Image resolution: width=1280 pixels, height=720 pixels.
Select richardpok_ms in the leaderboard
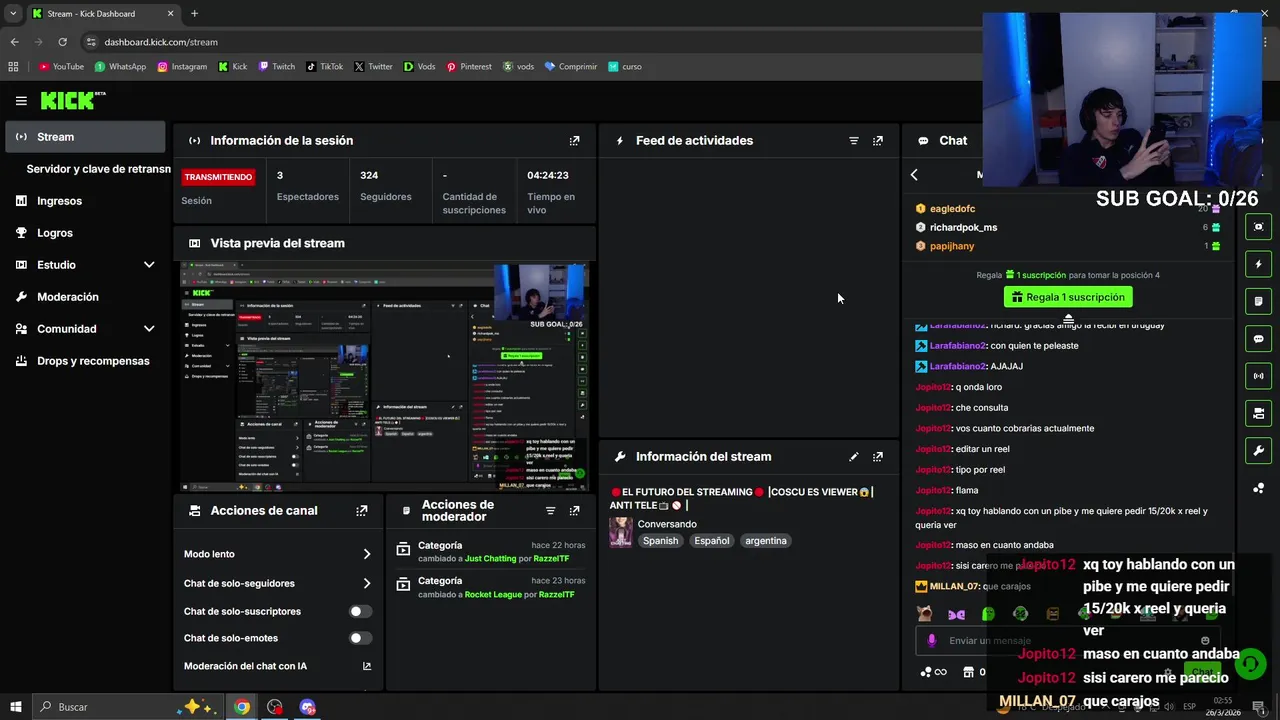(x=963, y=228)
